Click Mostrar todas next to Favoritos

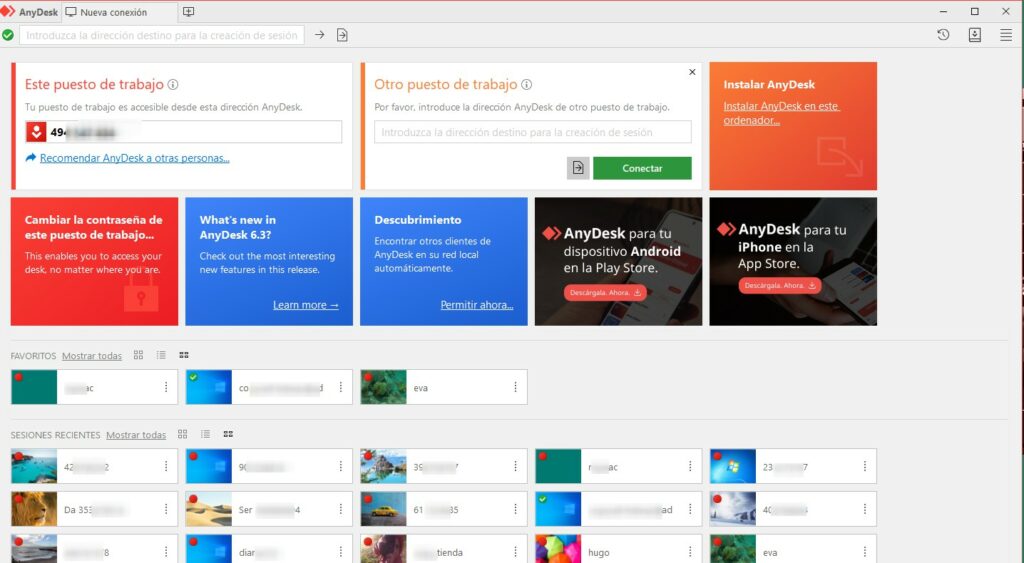[x=92, y=356]
